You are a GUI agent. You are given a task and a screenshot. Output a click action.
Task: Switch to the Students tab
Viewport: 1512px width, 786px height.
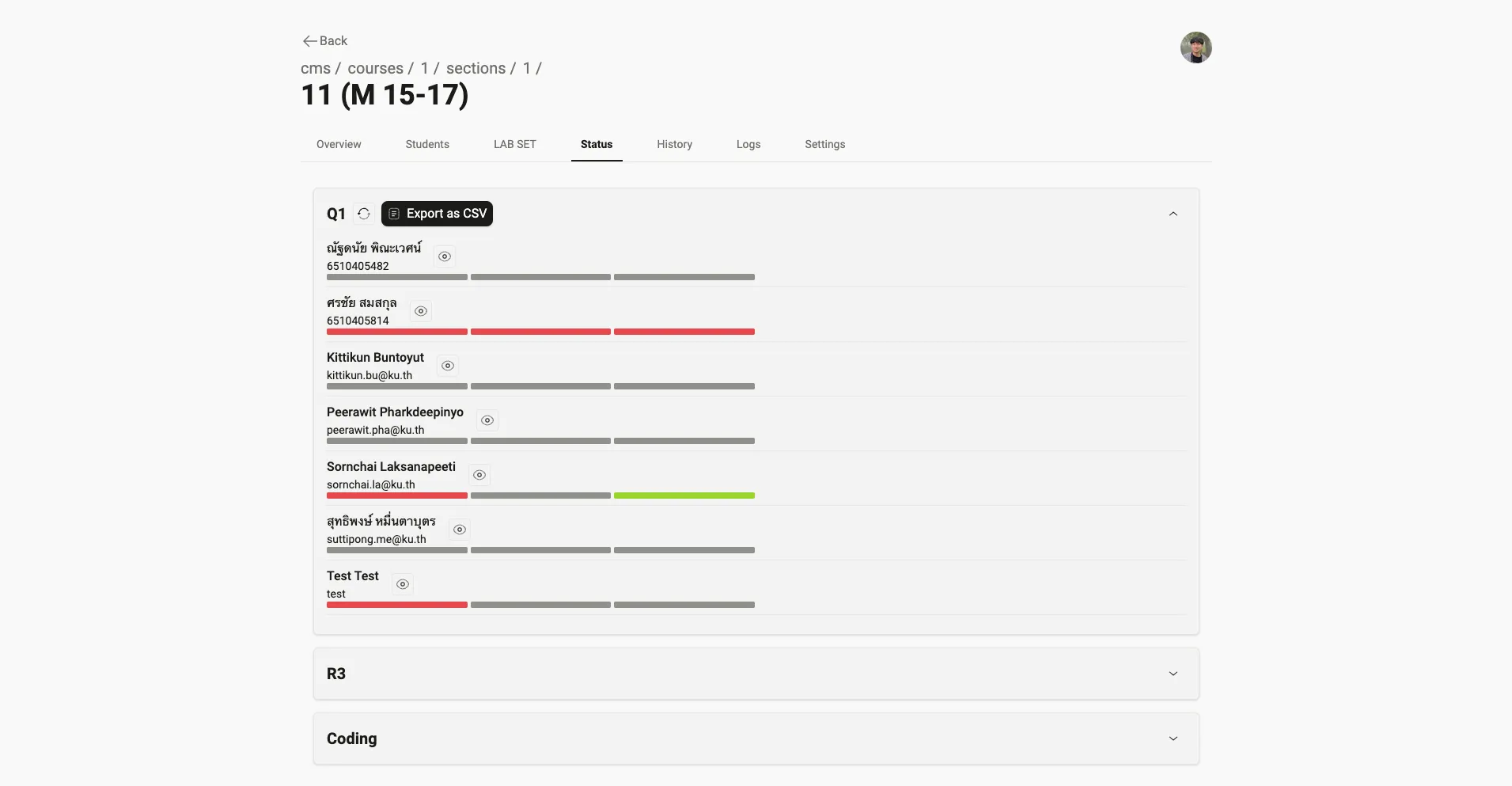(427, 144)
